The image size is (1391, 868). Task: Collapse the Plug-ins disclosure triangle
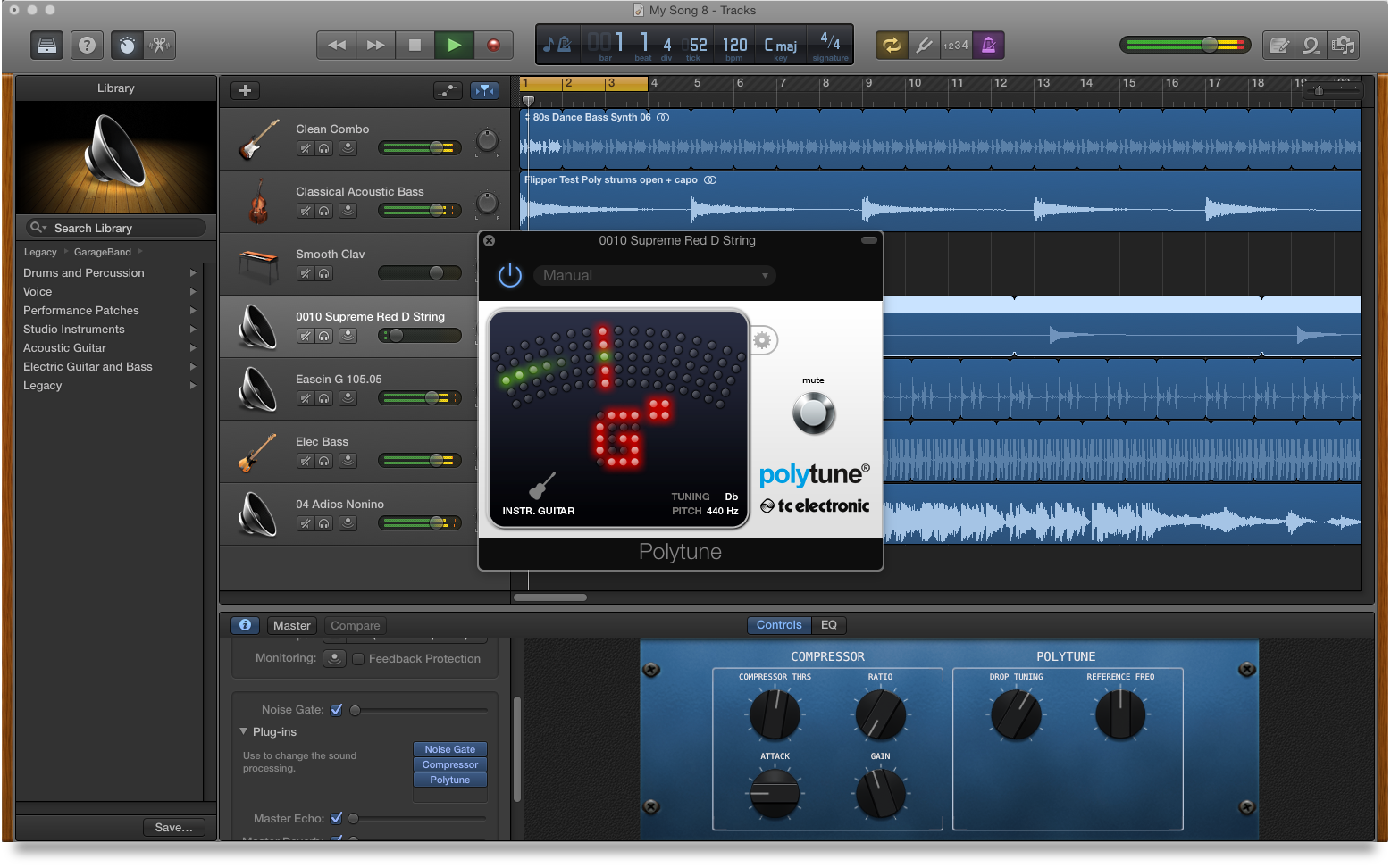coord(244,731)
